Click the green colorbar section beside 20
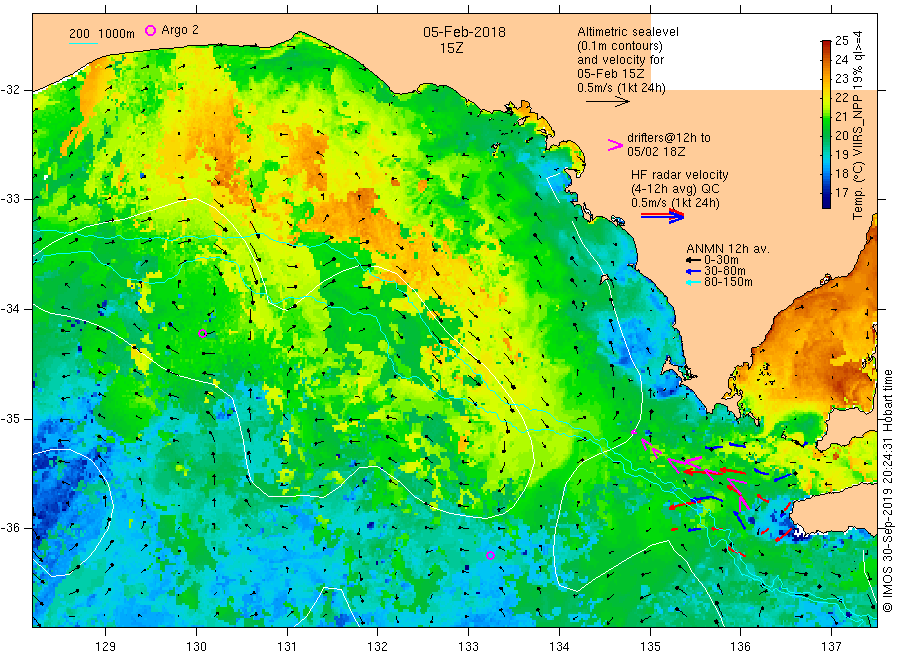Screen dimensions: 900x660 826,135
